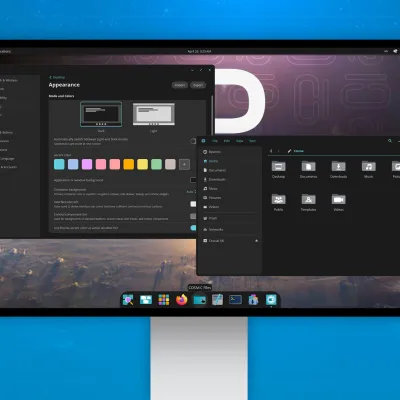Click the date and time in top panel
This screenshot has width=400, height=400.
[x=199, y=51]
